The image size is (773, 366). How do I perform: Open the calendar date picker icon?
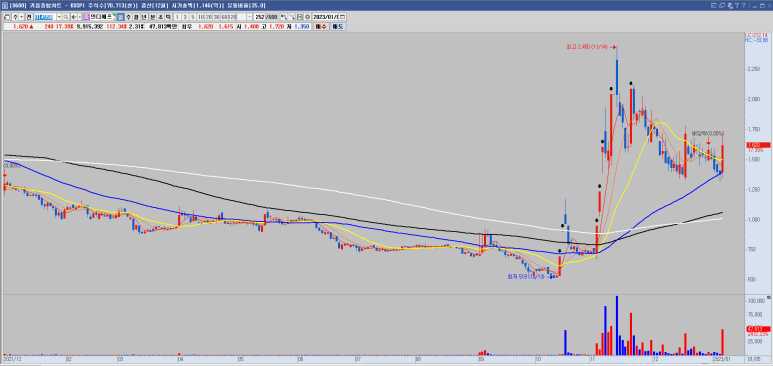(x=342, y=17)
